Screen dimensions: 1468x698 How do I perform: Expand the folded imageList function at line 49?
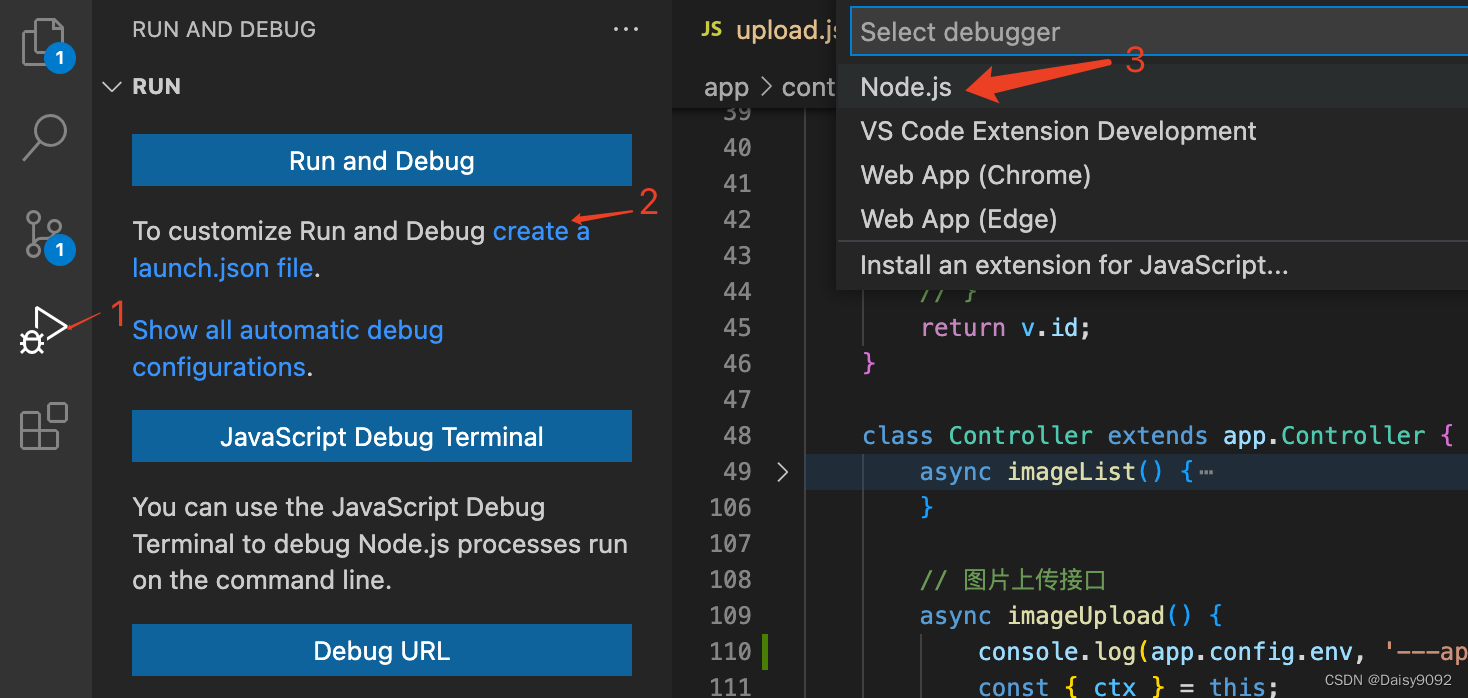coord(783,471)
